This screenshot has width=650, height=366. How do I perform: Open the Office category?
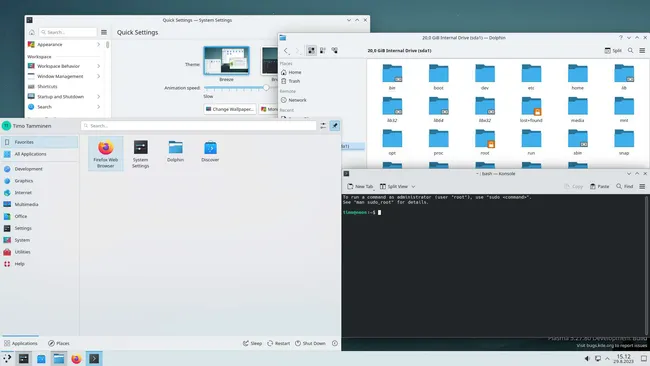[x=39, y=216]
